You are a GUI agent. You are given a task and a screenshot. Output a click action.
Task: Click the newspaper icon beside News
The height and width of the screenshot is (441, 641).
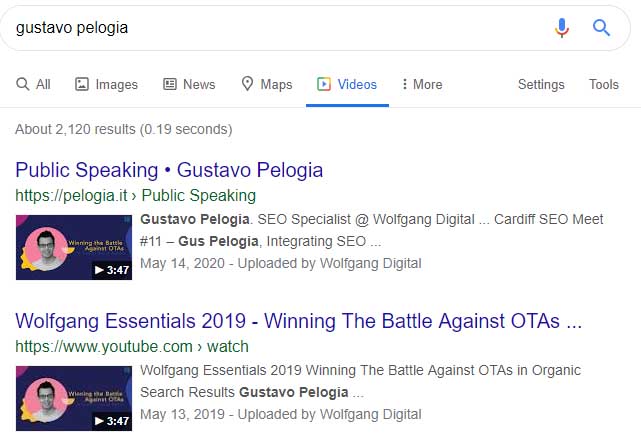(x=170, y=84)
